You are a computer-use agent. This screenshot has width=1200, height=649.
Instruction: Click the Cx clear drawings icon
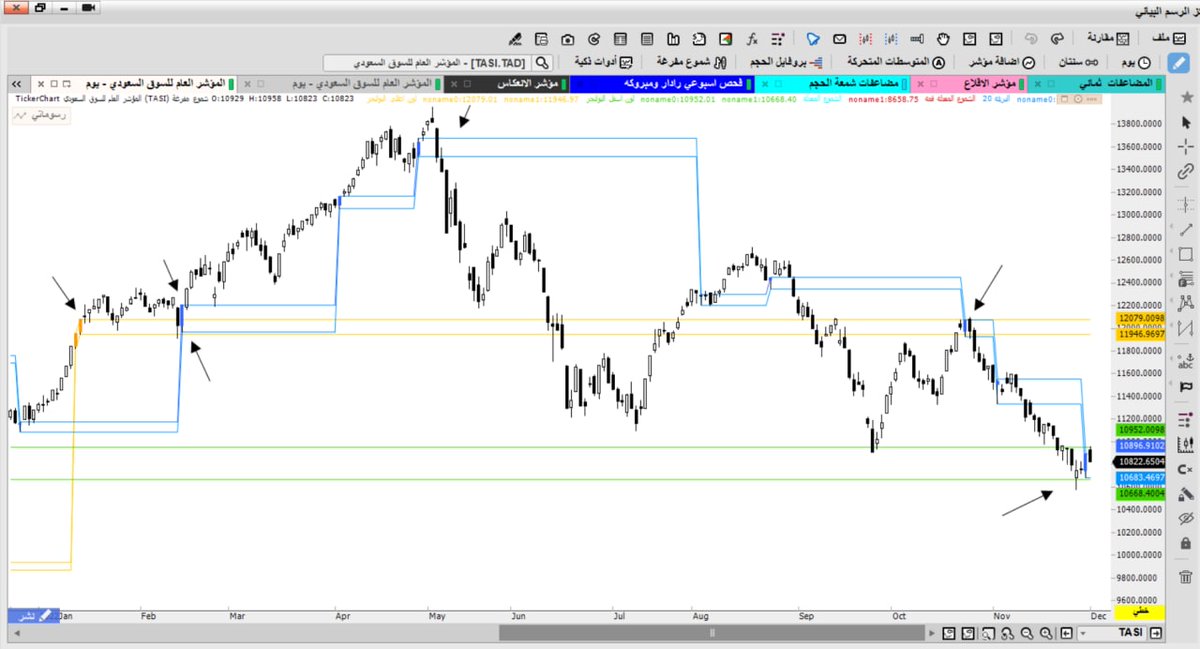1185,469
